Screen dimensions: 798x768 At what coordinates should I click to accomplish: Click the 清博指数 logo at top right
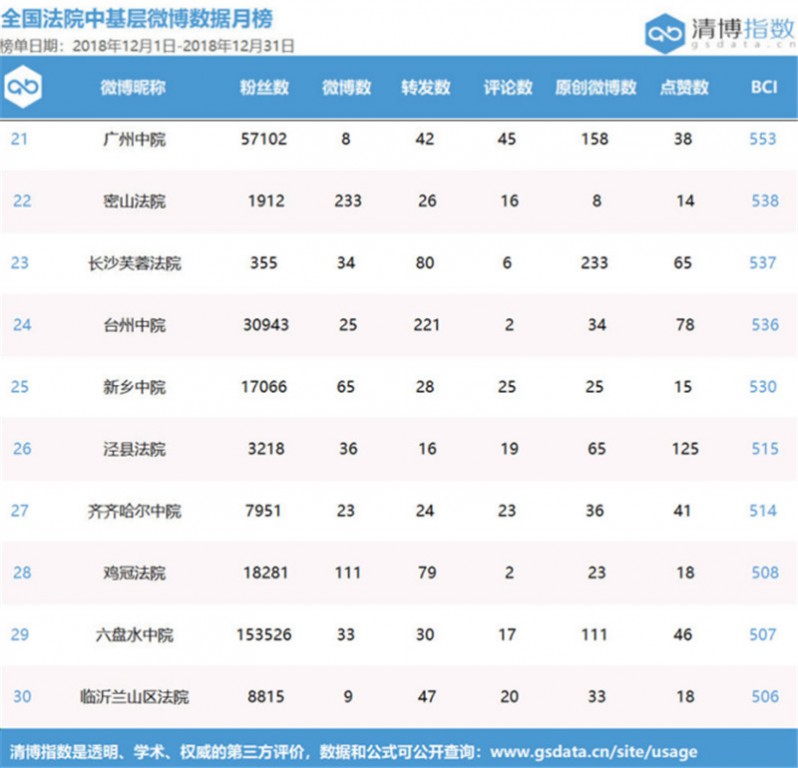pyautogui.click(x=720, y=33)
